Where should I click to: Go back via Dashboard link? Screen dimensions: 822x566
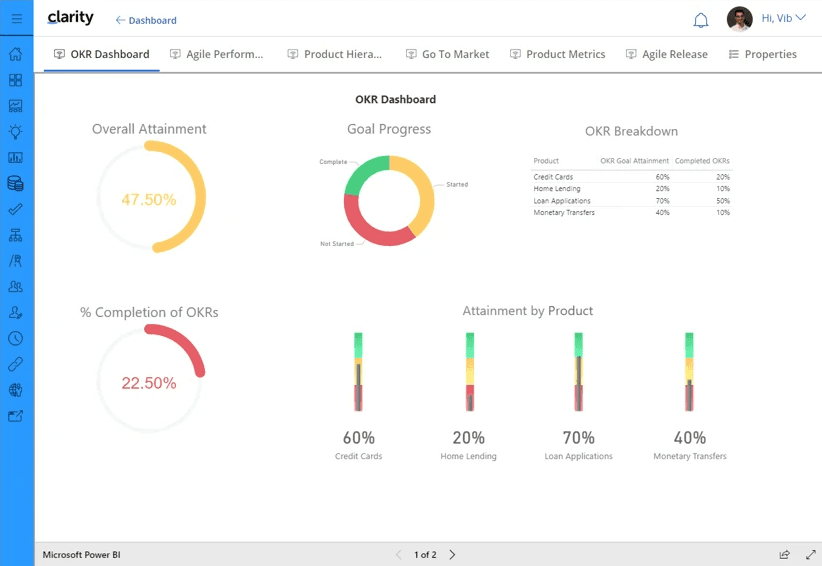(146, 20)
